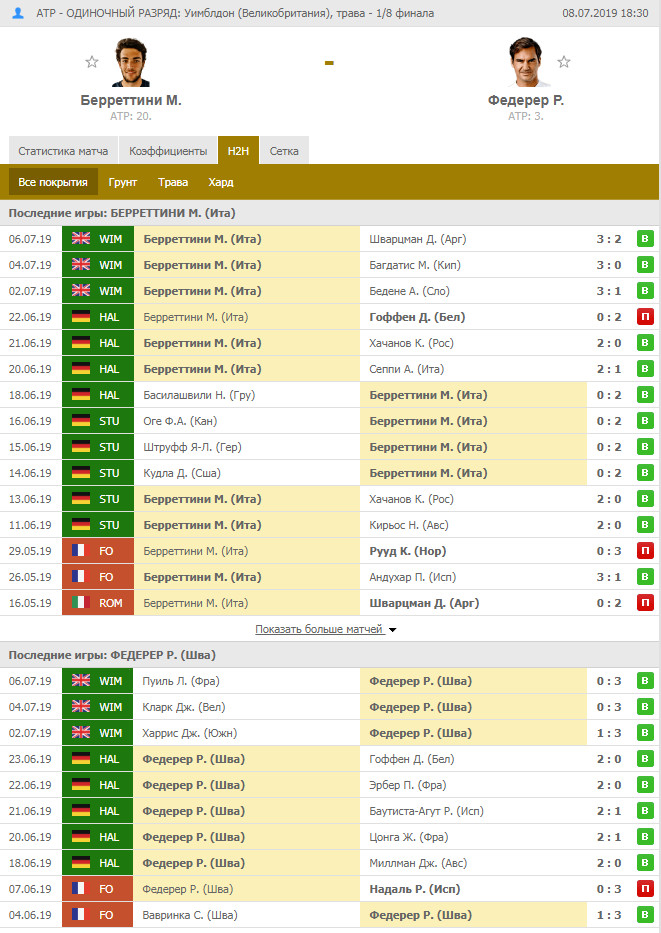Open match against Баутиста-Агут Р. (Исп)
This screenshot has height=933, width=661.
pos(426,811)
